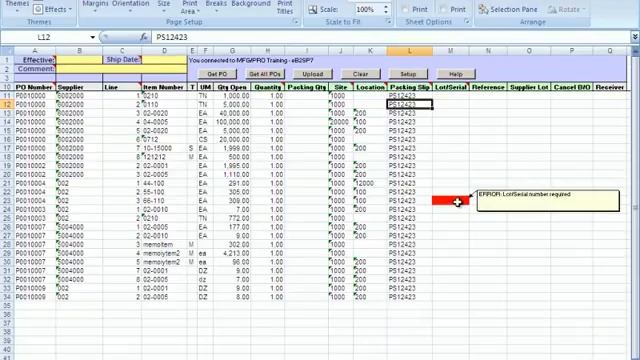
Task: Click the Get PO button
Action: pyautogui.click(x=217, y=74)
